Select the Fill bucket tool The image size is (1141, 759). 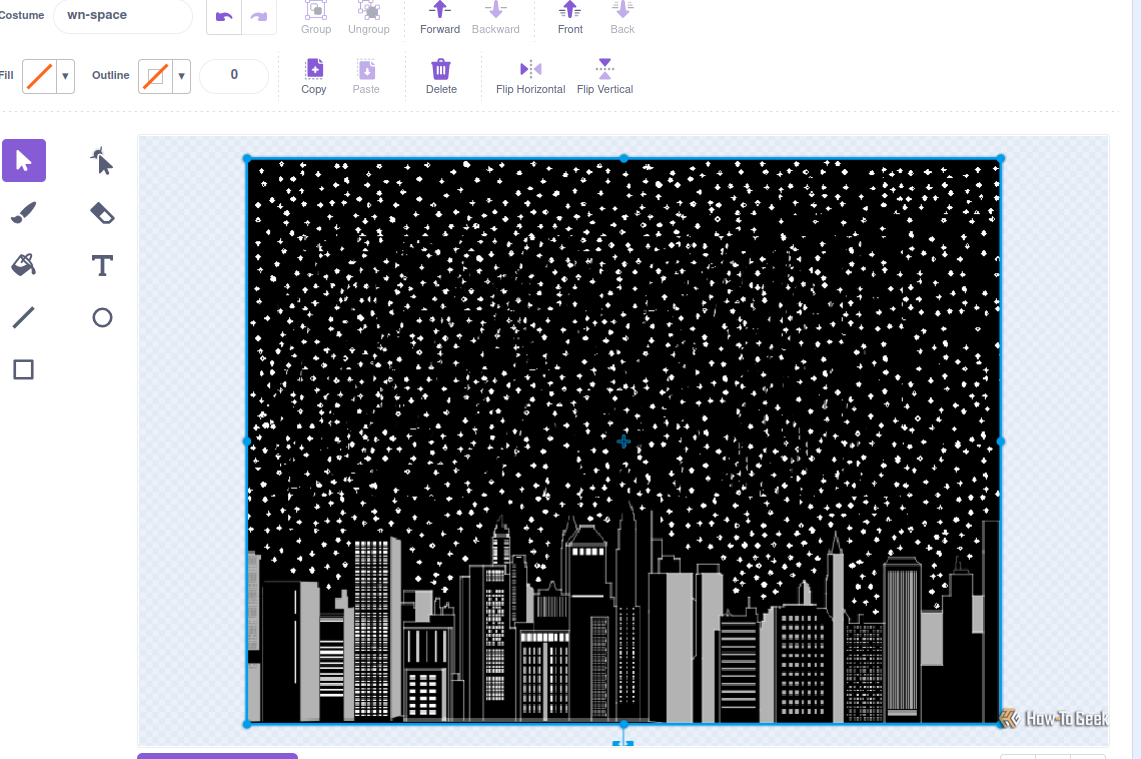pos(24,265)
